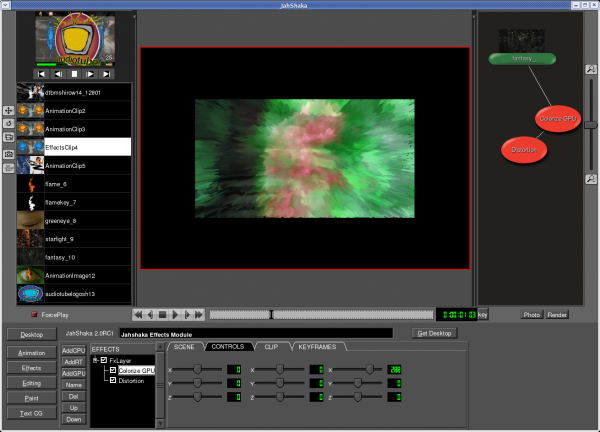This screenshot has height=432, width=600.
Task: Collapse the FxLayer tree node
Action: click(95, 360)
